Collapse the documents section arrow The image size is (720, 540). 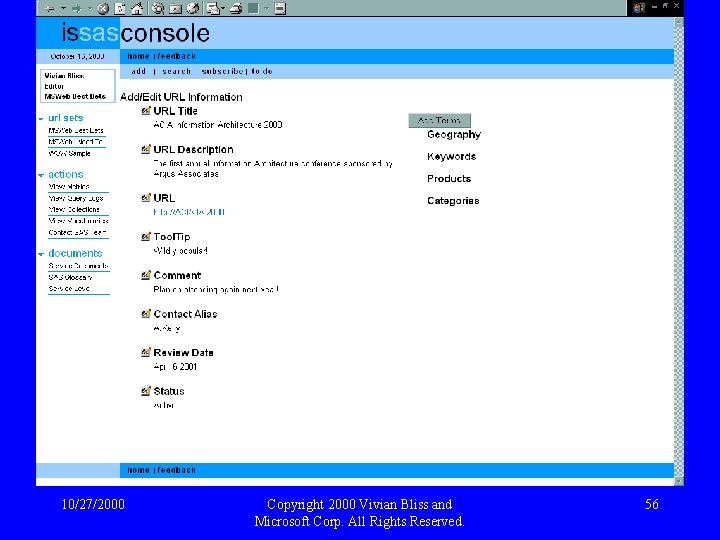41,254
